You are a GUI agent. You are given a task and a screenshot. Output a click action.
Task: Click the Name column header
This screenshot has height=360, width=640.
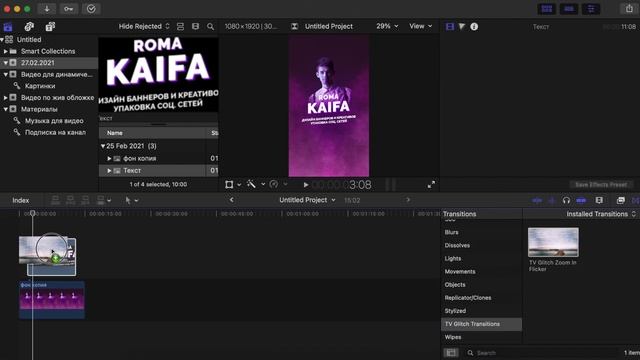152,133
